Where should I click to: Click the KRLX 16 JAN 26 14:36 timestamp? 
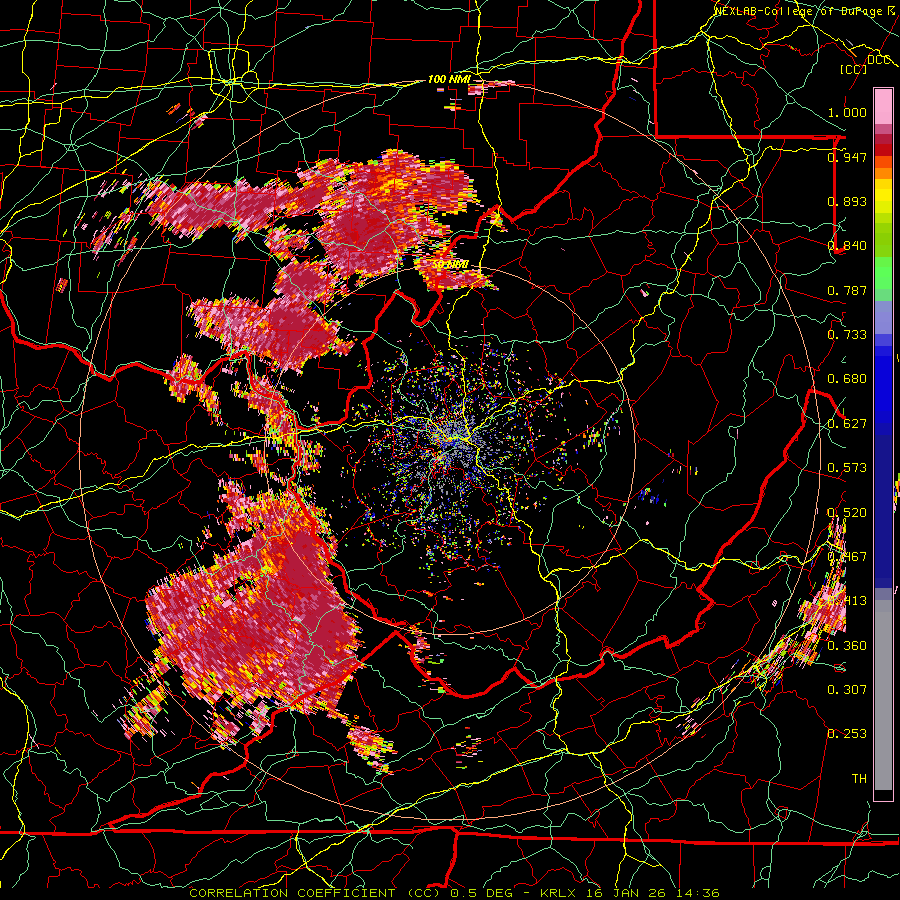pyautogui.click(x=630, y=893)
